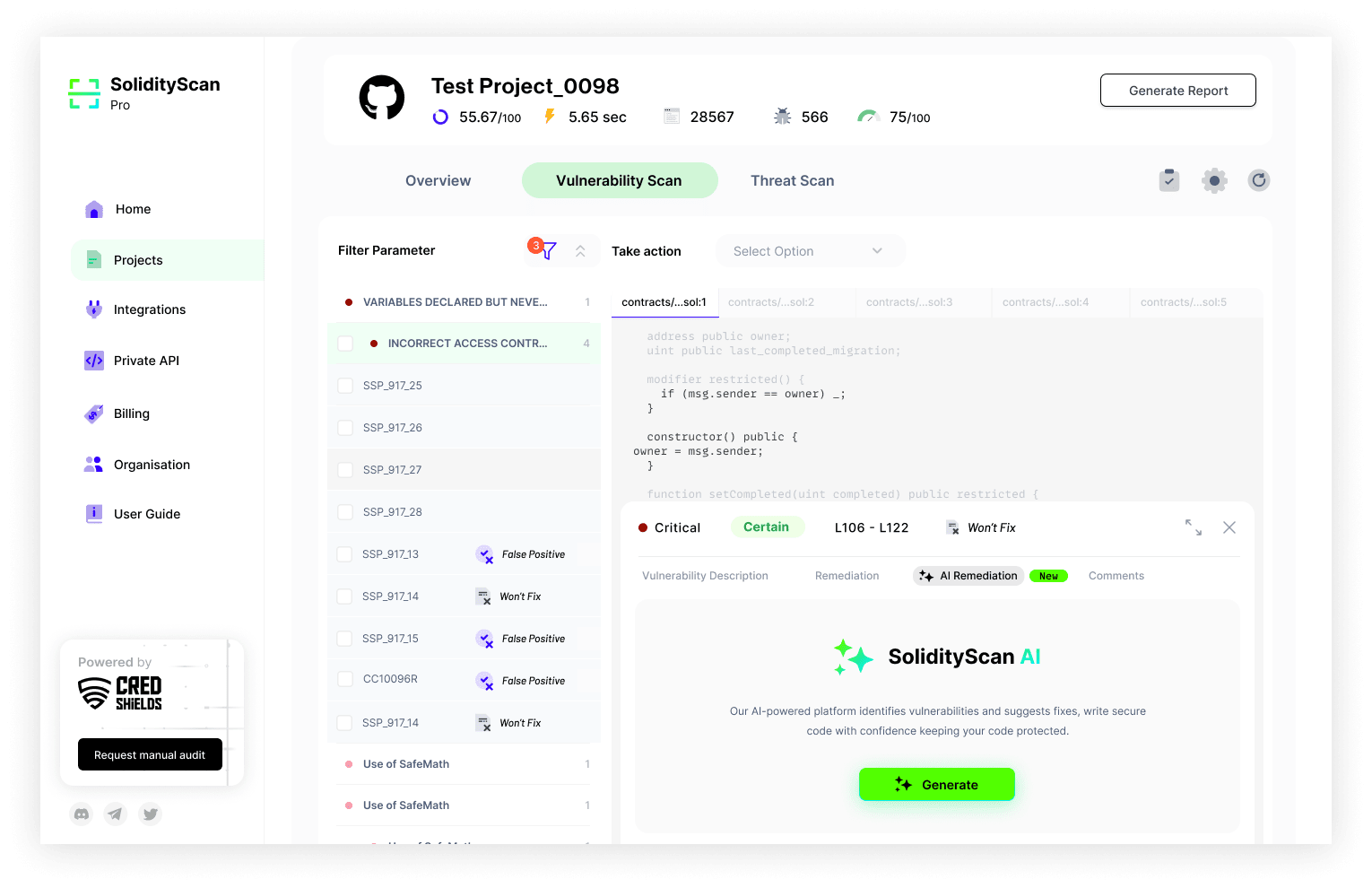
Task: Click the clipboard checklist icon
Action: (x=1168, y=180)
